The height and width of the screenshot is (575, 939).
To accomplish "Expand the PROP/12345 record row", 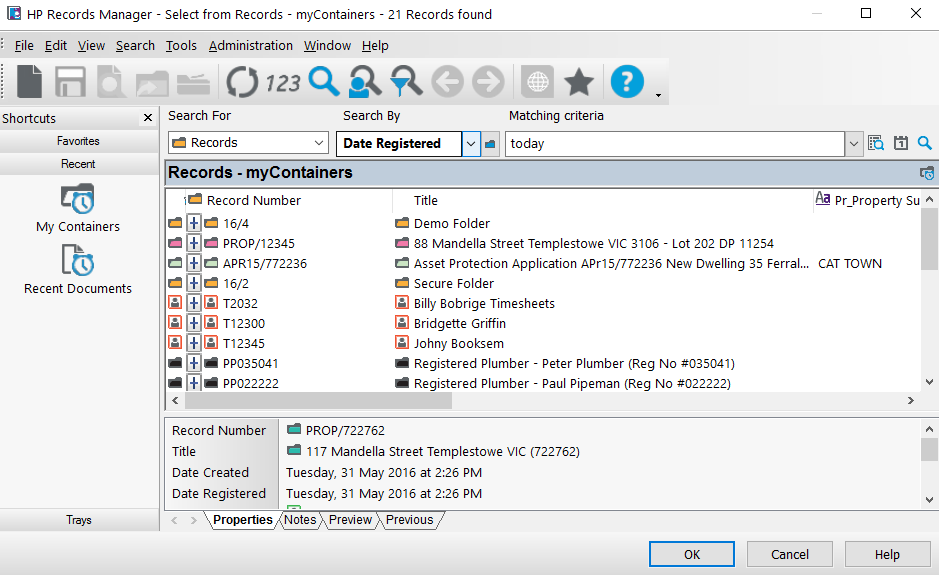I will point(194,244).
